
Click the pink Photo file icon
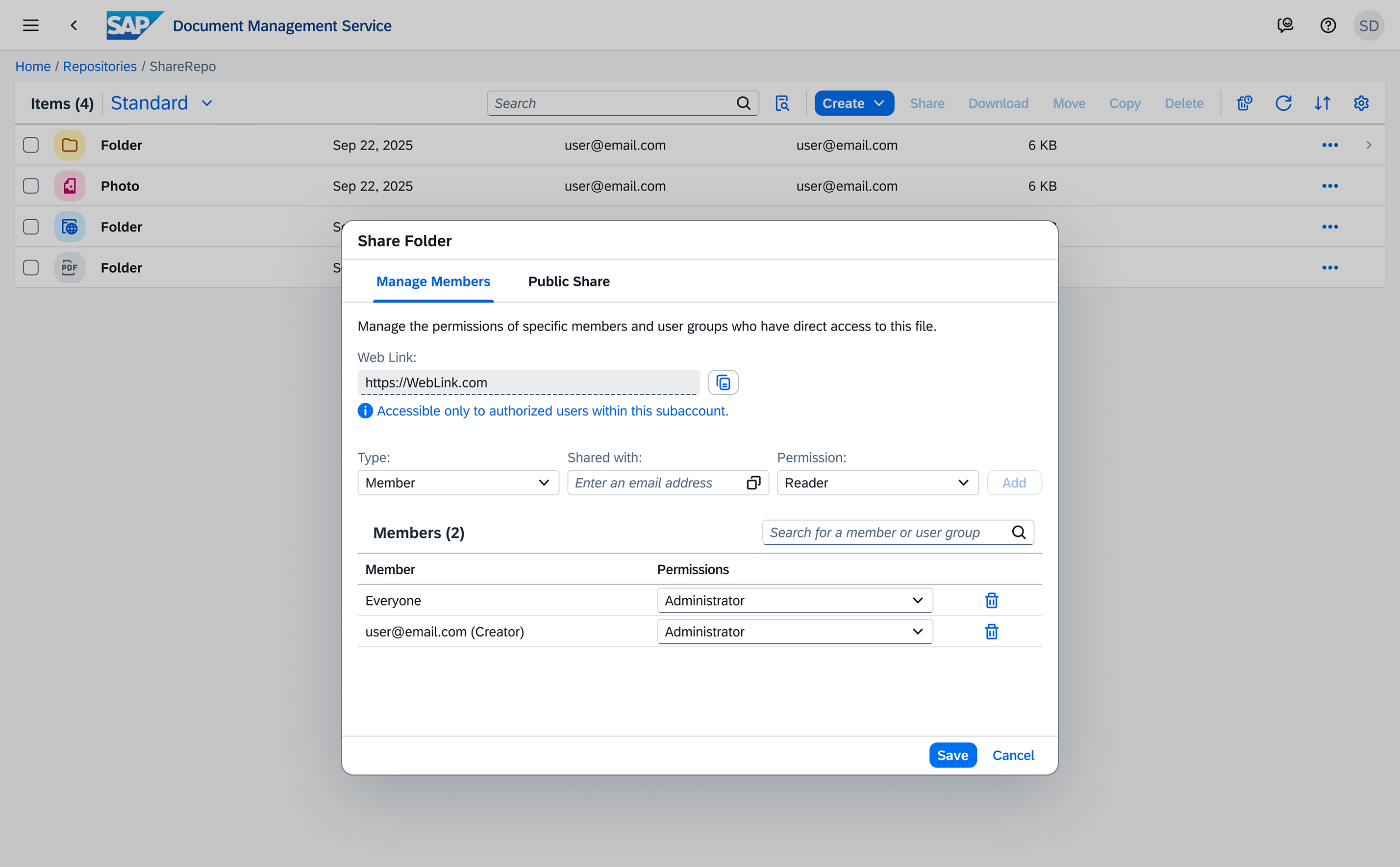click(70, 186)
